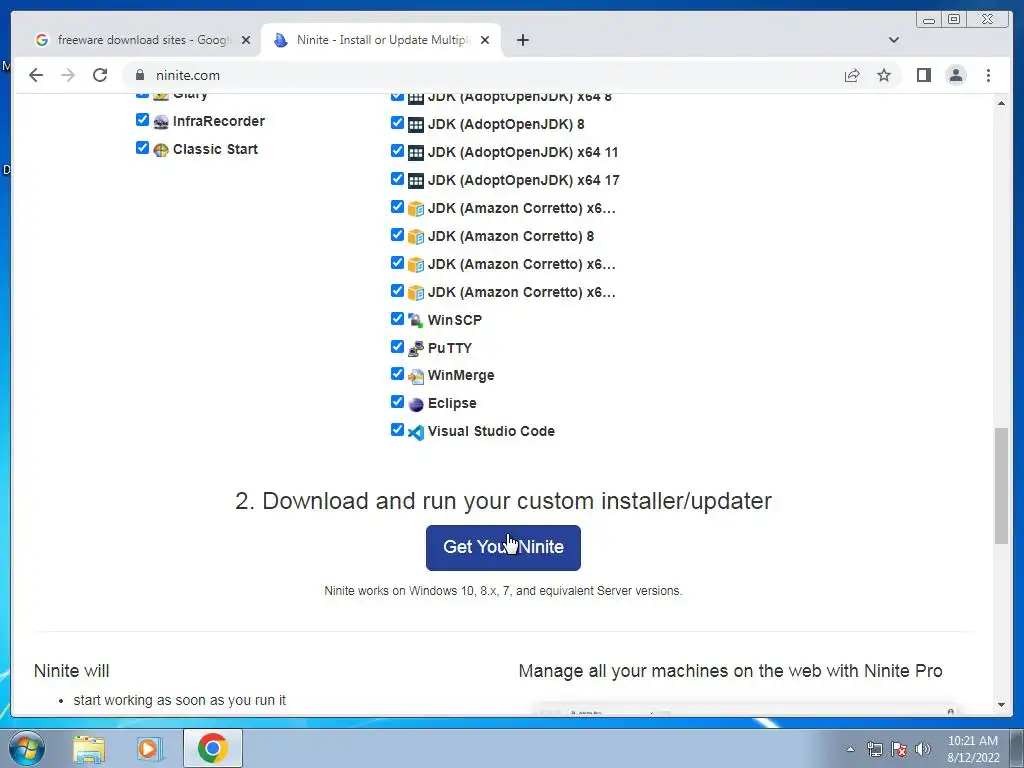Image resolution: width=1024 pixels, height=768 pixels.
Task: Click the 'Ninite works on Windows 10' note
Action: tap(503, 591)
